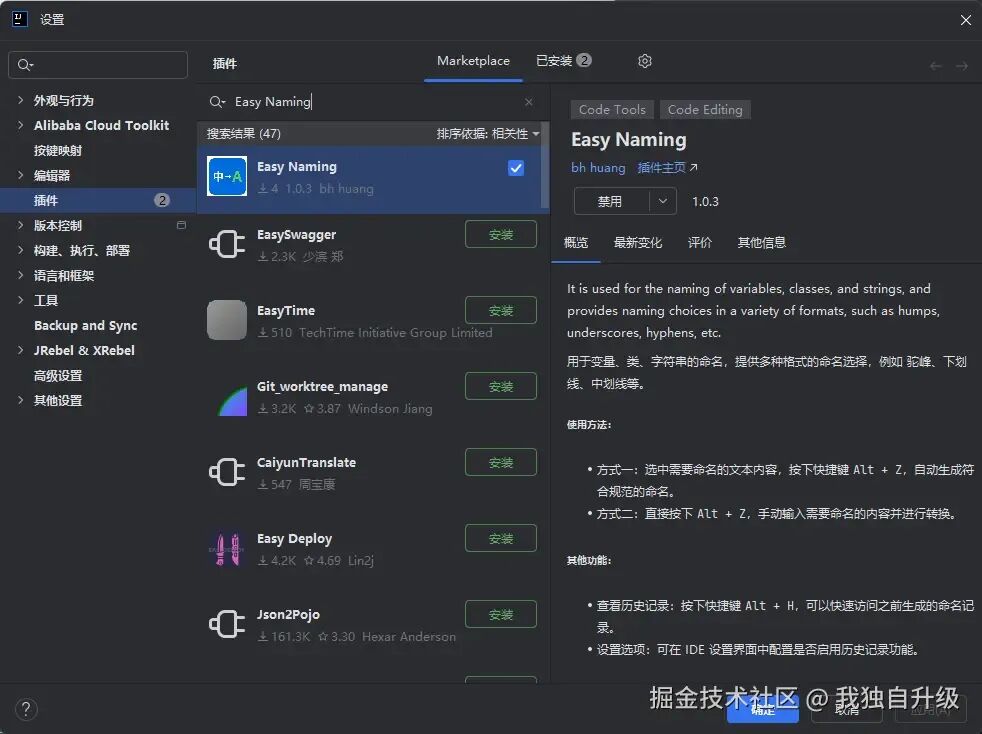Disable the Easy Naming plugin checkbox
This screenshot has height=734, width=982.
[516, 168]
